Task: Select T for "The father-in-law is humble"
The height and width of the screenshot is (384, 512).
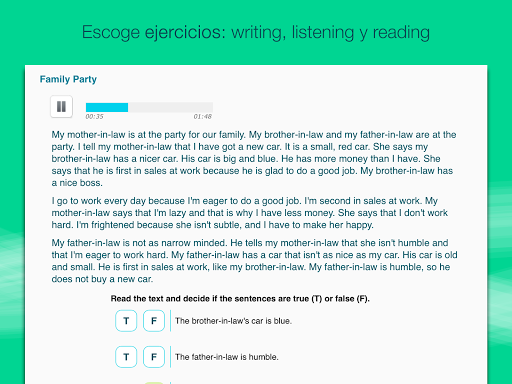Action: (x=126, y=357)
